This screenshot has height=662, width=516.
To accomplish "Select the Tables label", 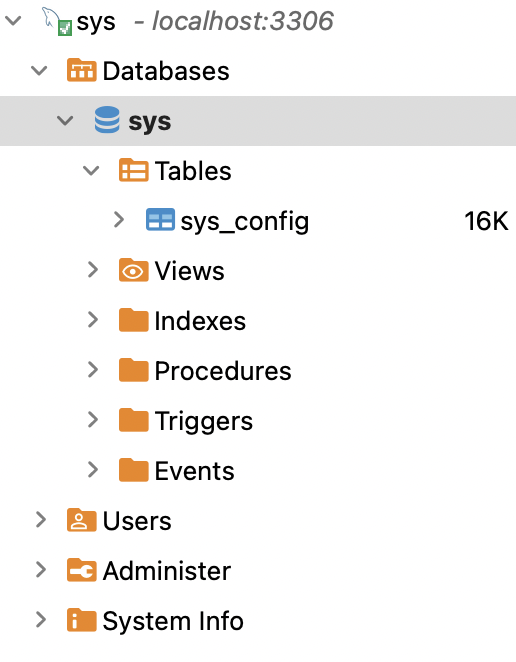I will pyautogui.click(x=193, y=171).
